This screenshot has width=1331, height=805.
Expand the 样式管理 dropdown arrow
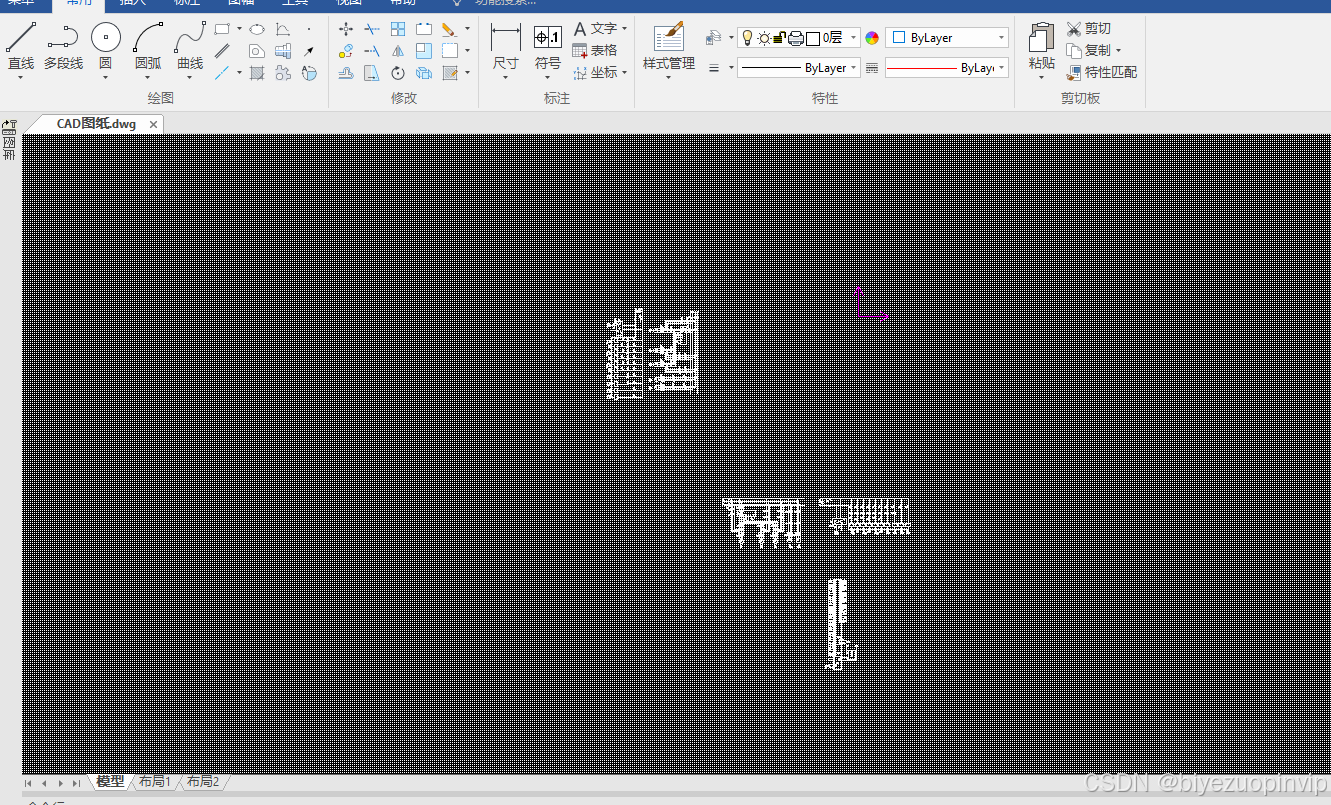pyautogui.click(x=668, y=78)
